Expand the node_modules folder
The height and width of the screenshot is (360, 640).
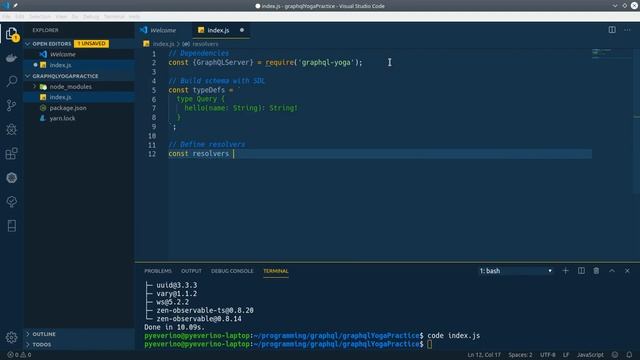tap(35, 87)
